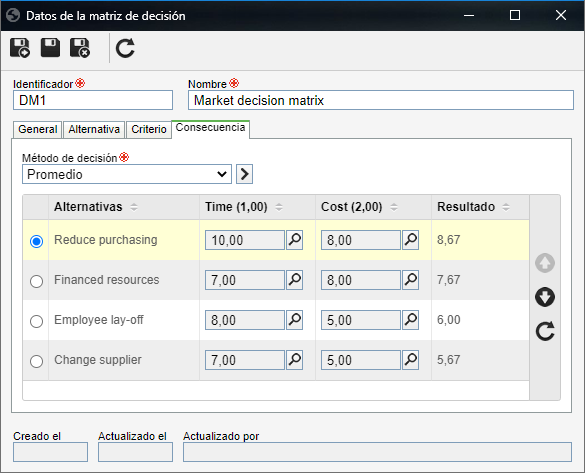Click Cost value field for Change supplier

point(361,360)
